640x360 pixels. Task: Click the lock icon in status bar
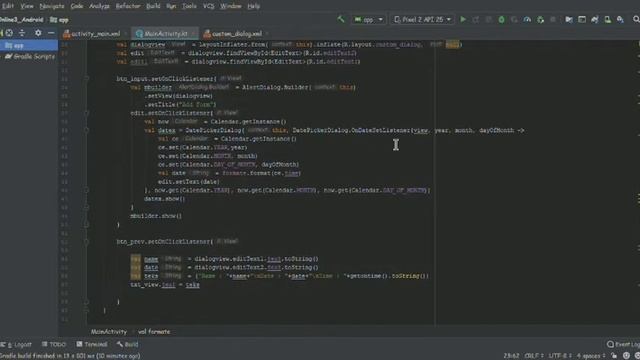click(x=614, y=356)
